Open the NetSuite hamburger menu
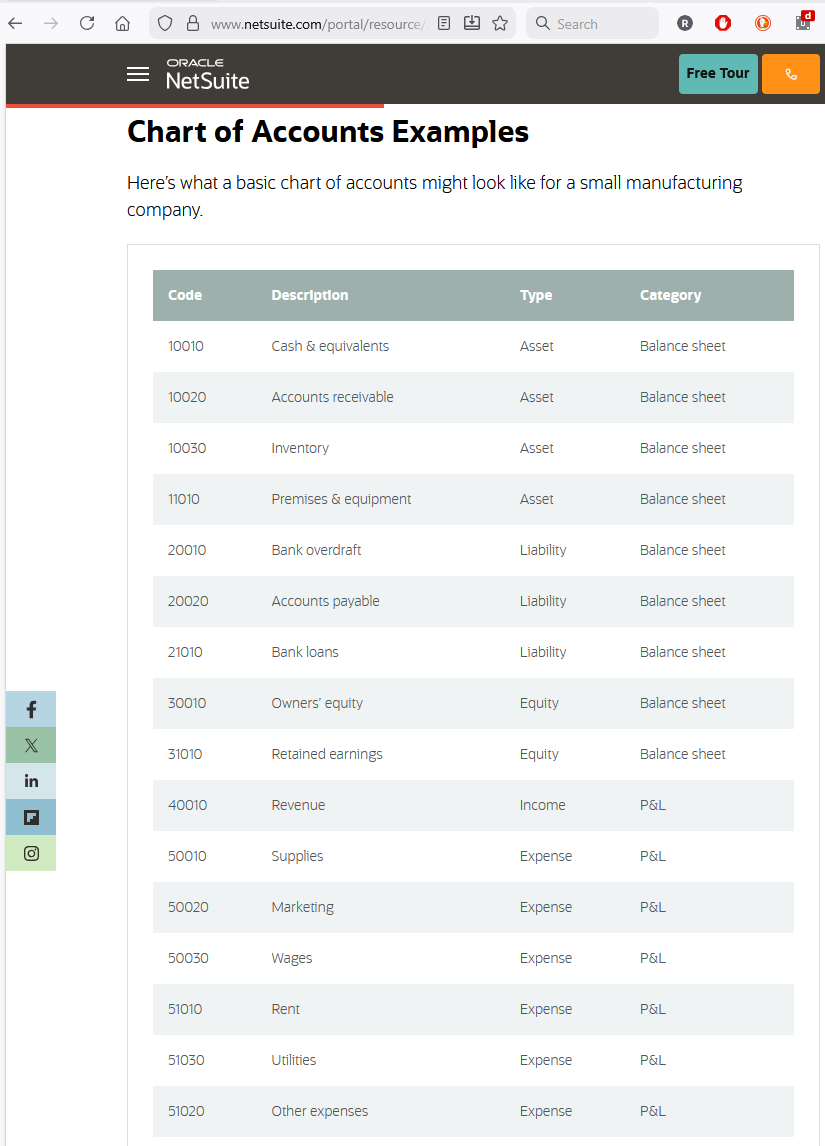This screenshot has width=825, height=1146. coord(138,74)
